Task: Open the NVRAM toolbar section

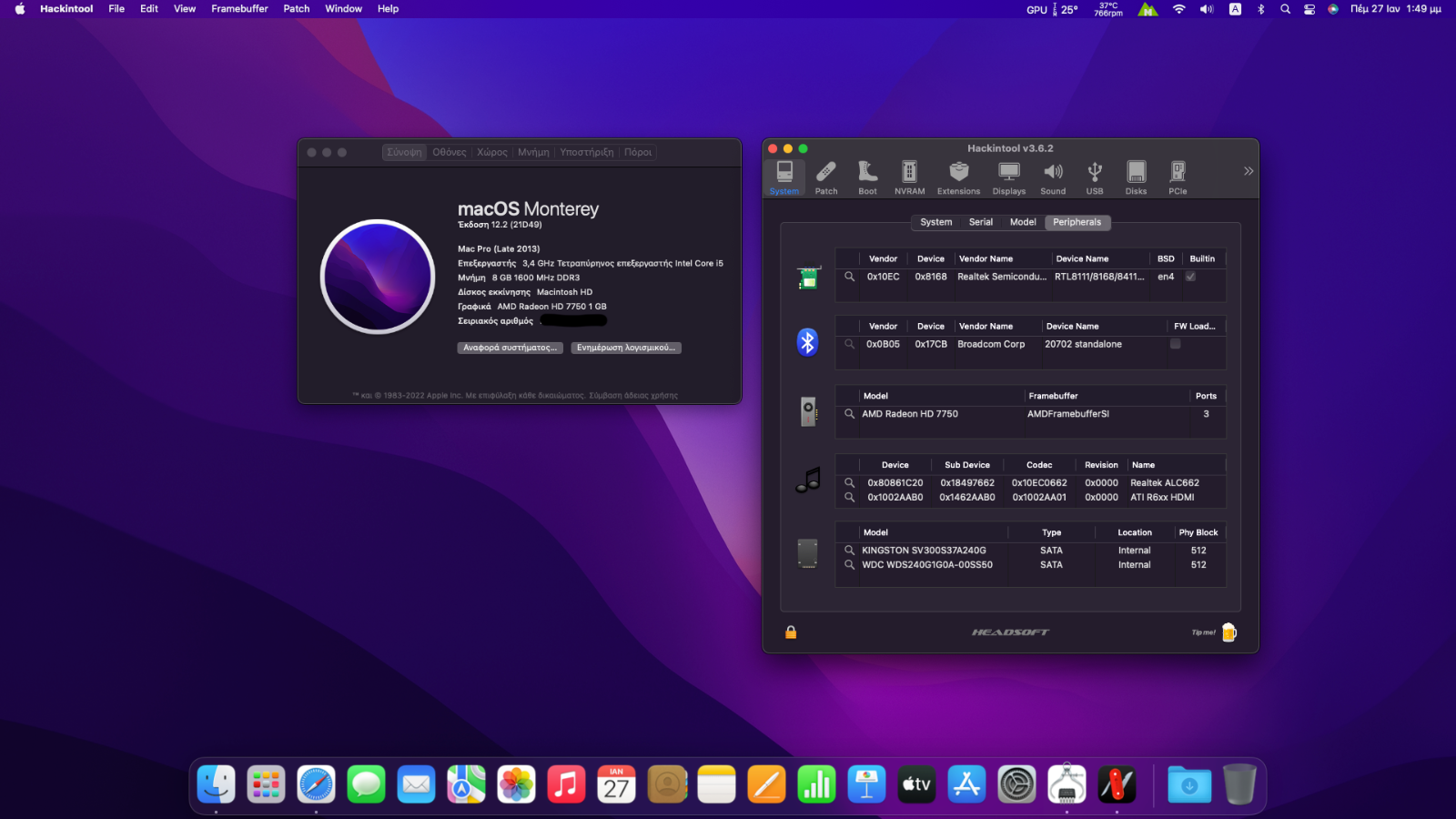Action: click(909, 177)
